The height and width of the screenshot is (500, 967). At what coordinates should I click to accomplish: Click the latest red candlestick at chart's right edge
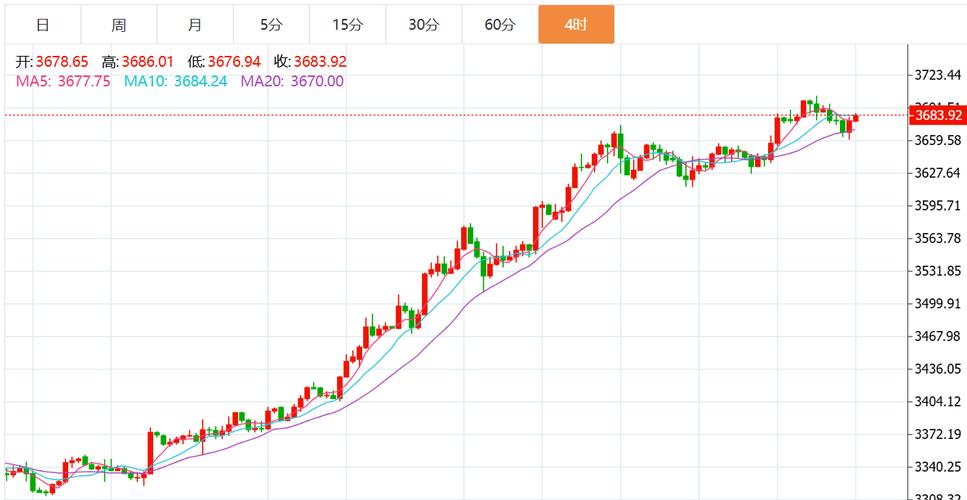pos(856,118)
